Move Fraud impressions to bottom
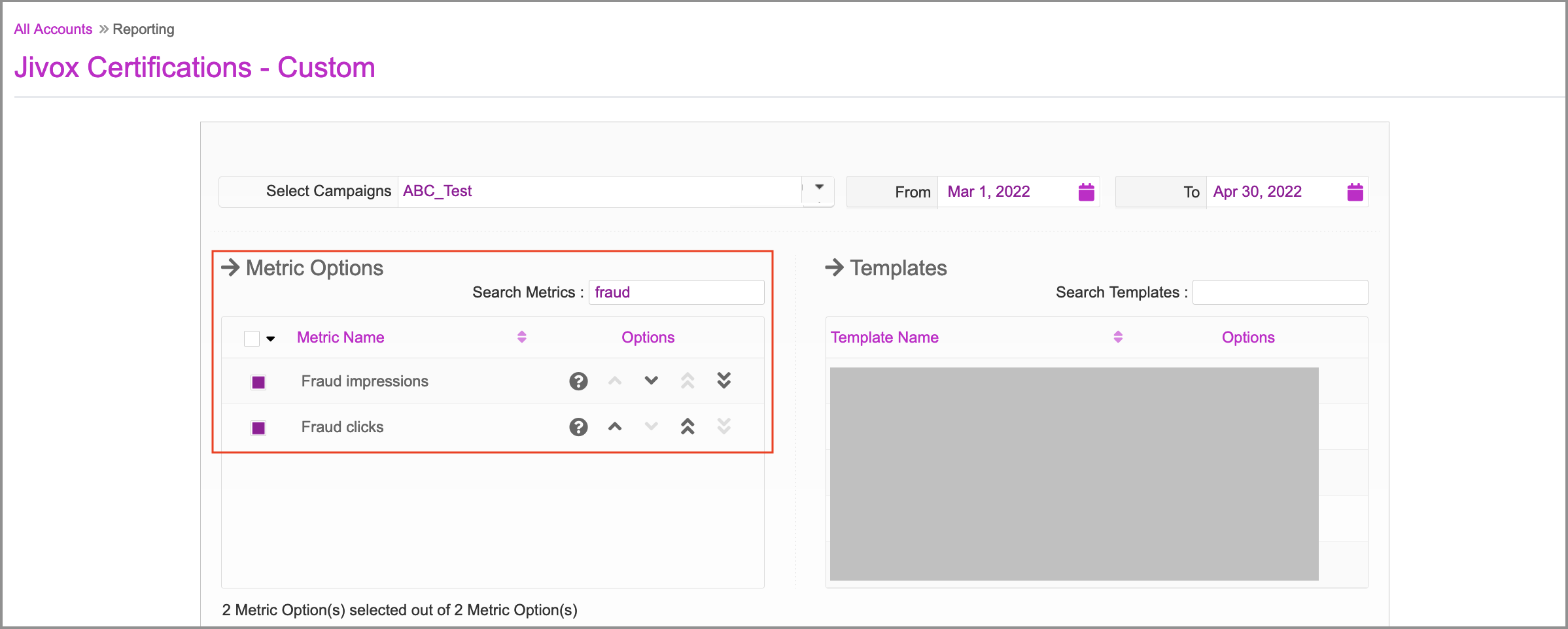Viewport: 1568px width, 629px height. 723,381
